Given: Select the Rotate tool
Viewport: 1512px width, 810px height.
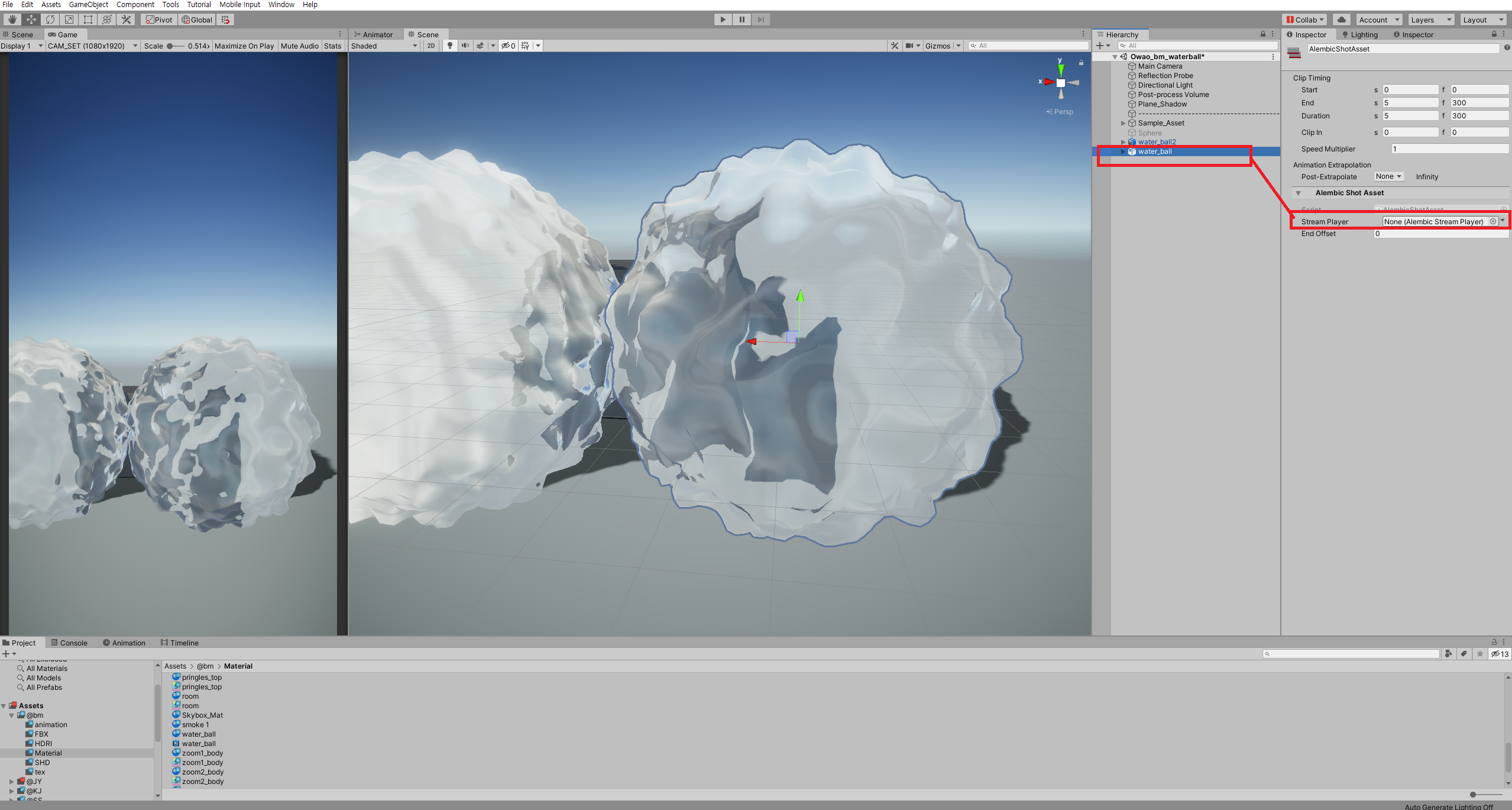Looking at the screenshot, I should [50, 20].
